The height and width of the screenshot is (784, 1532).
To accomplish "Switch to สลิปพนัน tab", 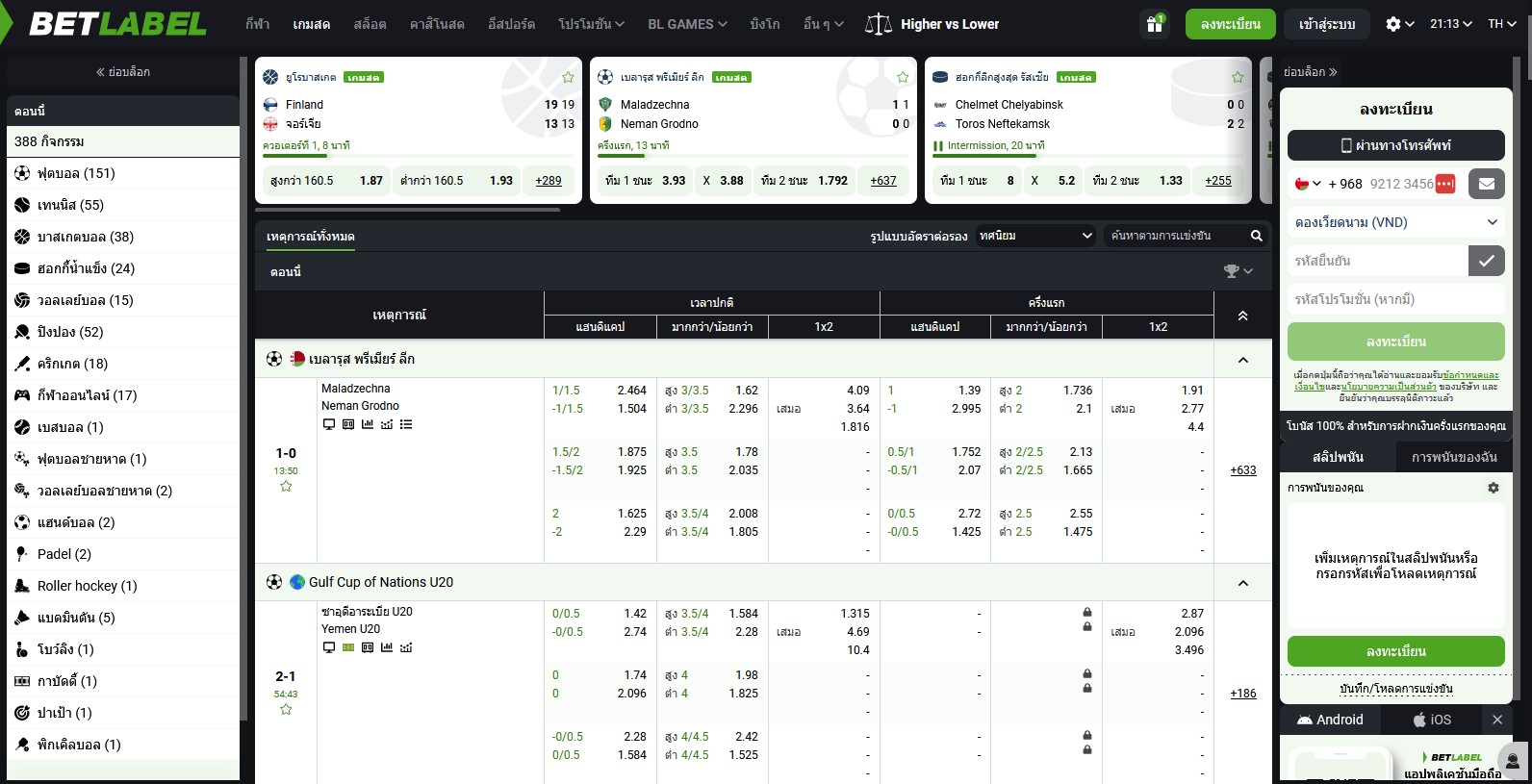I will pyautogui.click(x=1338, y=457).
